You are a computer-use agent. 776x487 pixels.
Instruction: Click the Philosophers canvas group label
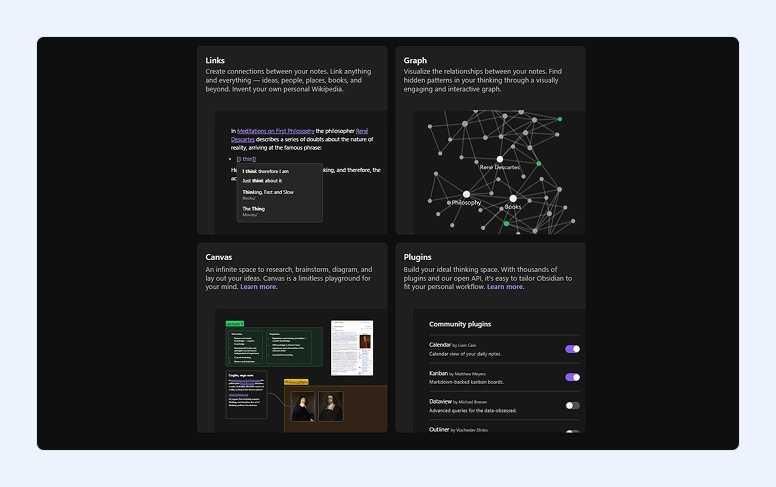pyautogui.click(x=296, y=382)
